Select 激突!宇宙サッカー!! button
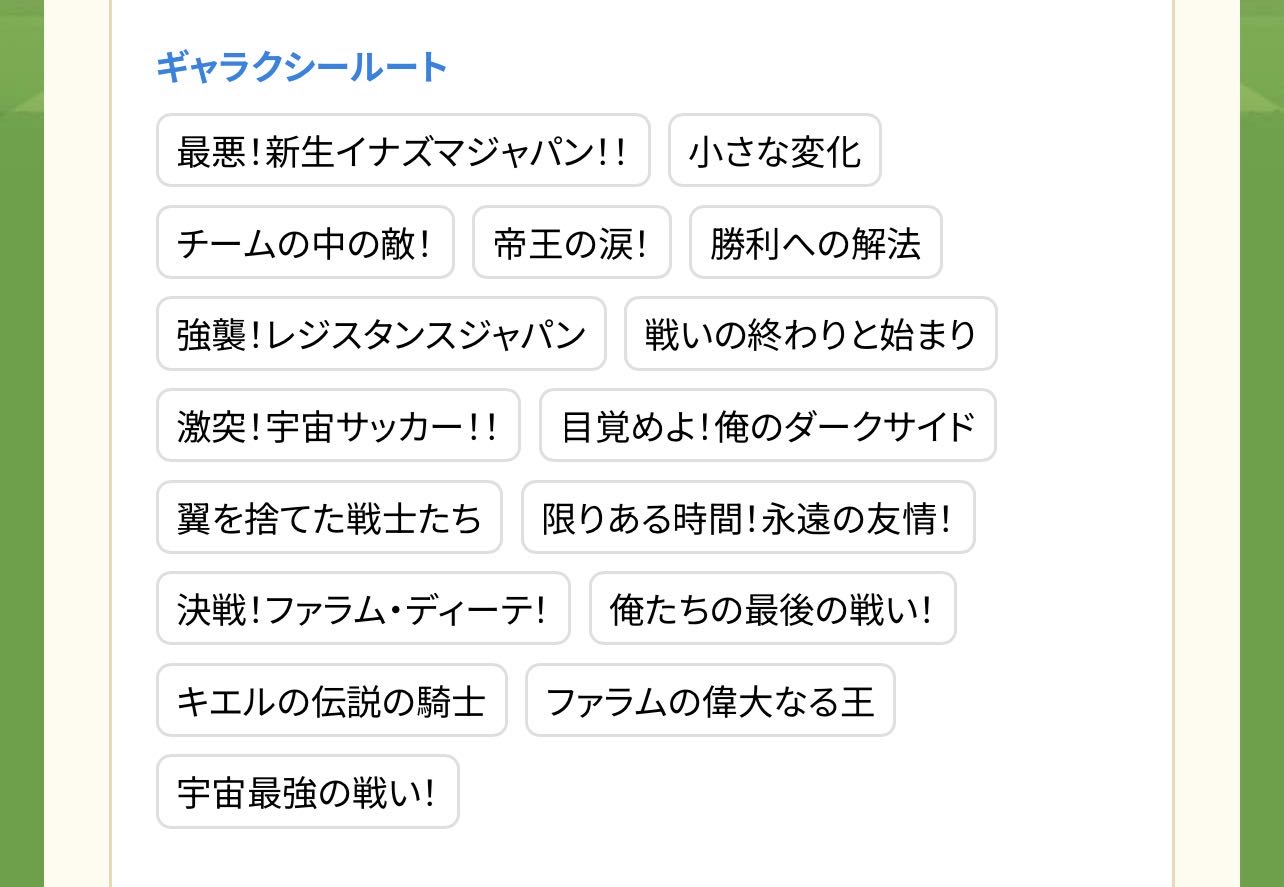This screenshot has width=1284, height=887. click(338, 425)
